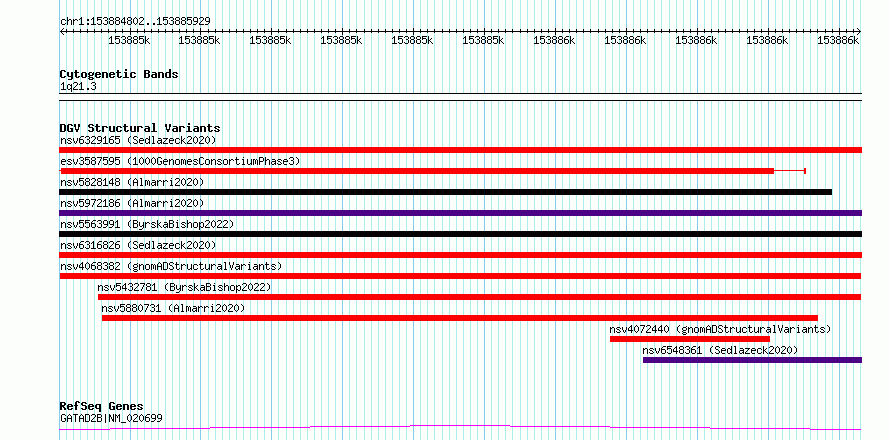
Task: Click the GATAD2B|NM_020699 gene label
Action: point(111,418)
